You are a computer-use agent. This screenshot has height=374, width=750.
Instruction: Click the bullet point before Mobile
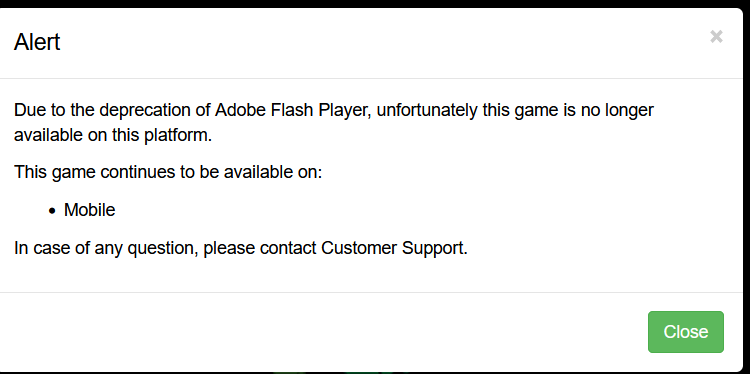(x=53, y=211)
